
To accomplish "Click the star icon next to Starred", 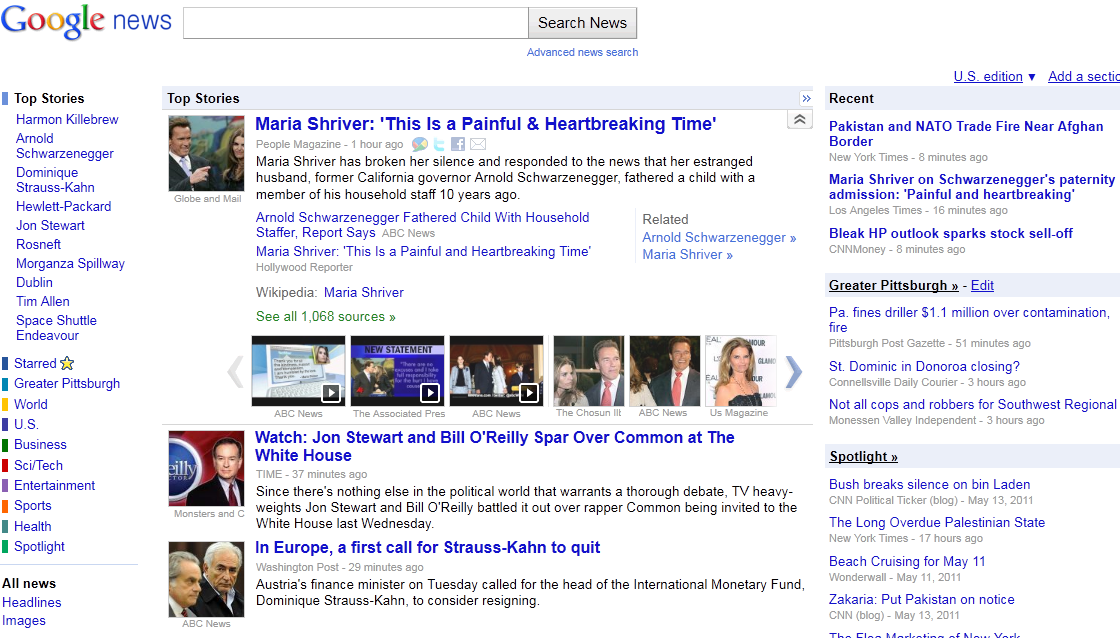I will [x=65, y=363].
